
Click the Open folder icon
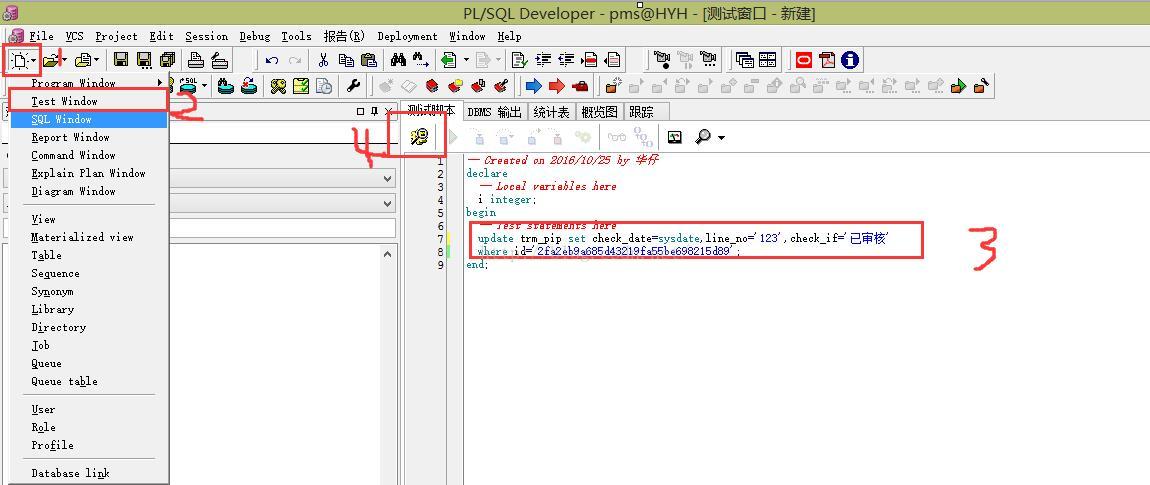(51, 60)
